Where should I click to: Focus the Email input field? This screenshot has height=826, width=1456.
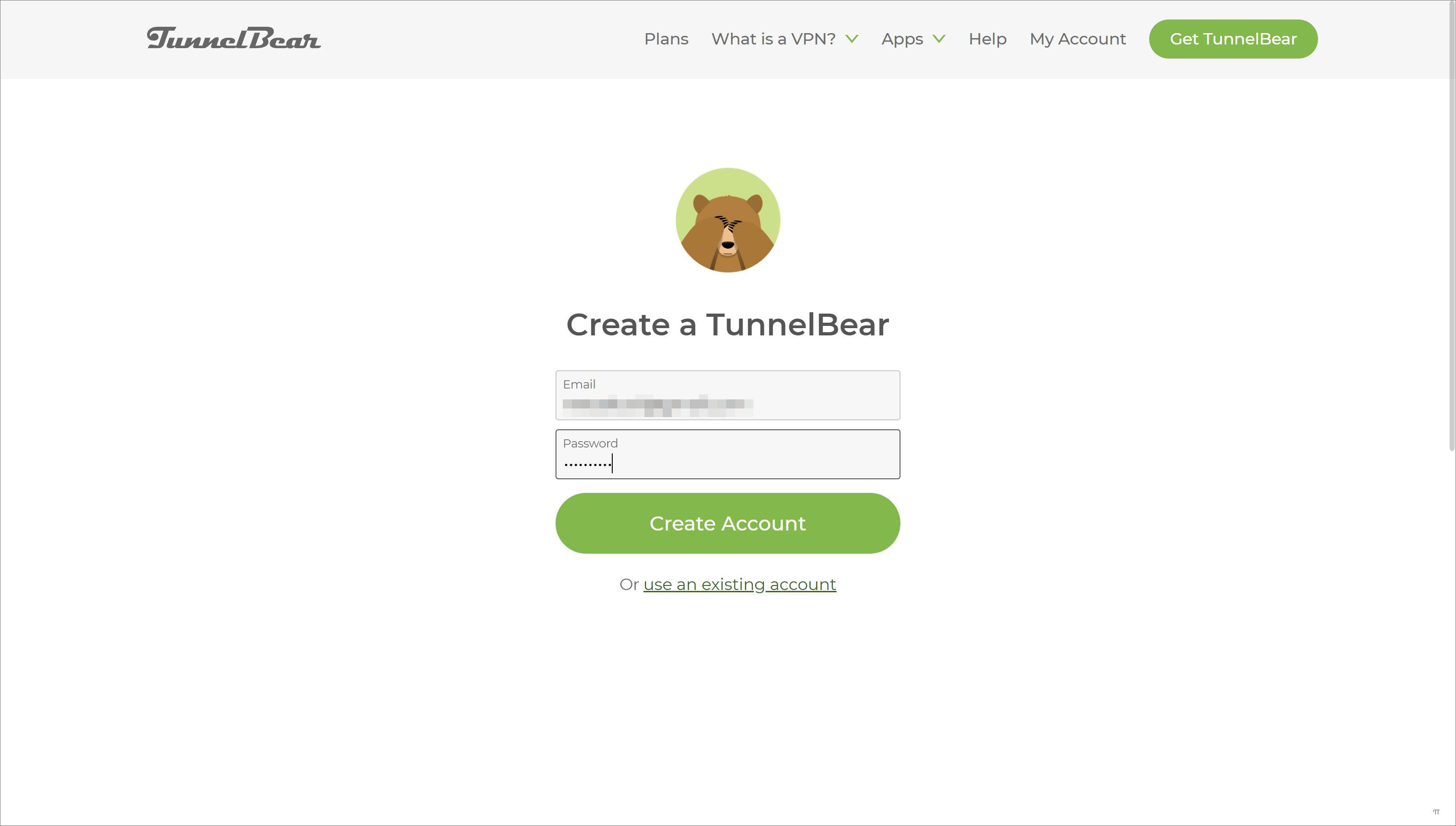click(x=728, y=395)
